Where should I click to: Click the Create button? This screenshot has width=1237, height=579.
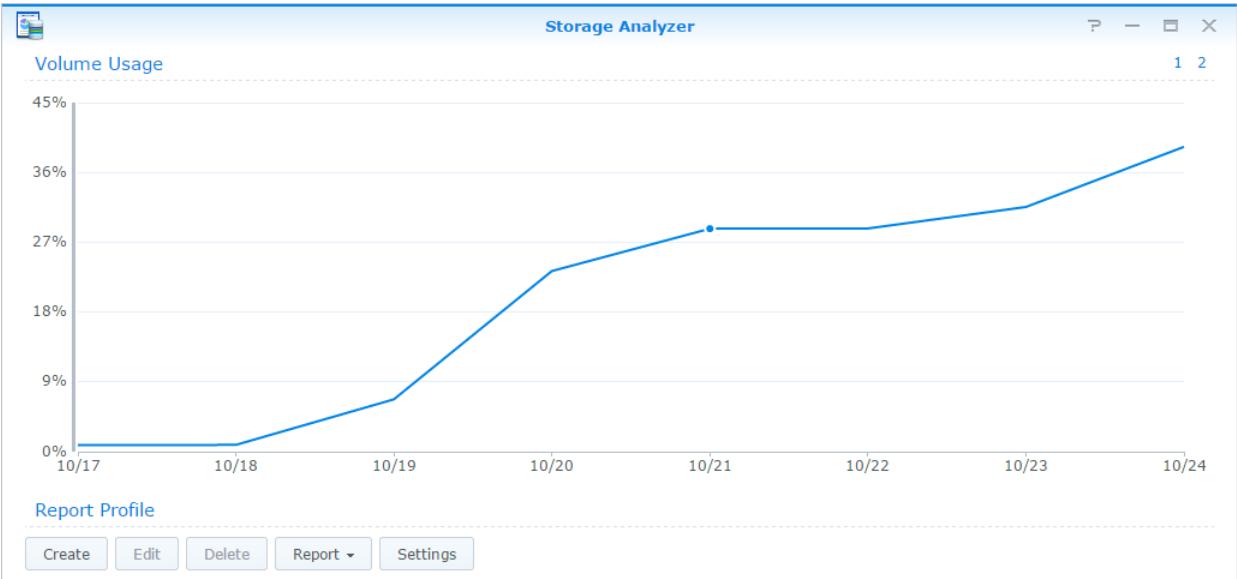[67, 553]
